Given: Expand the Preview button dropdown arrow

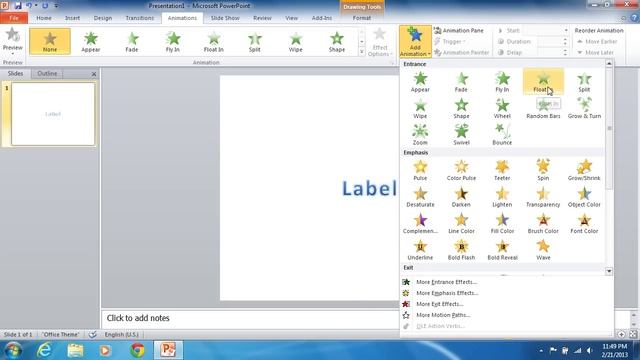Looking at the screenshot, I should [13, 53].
